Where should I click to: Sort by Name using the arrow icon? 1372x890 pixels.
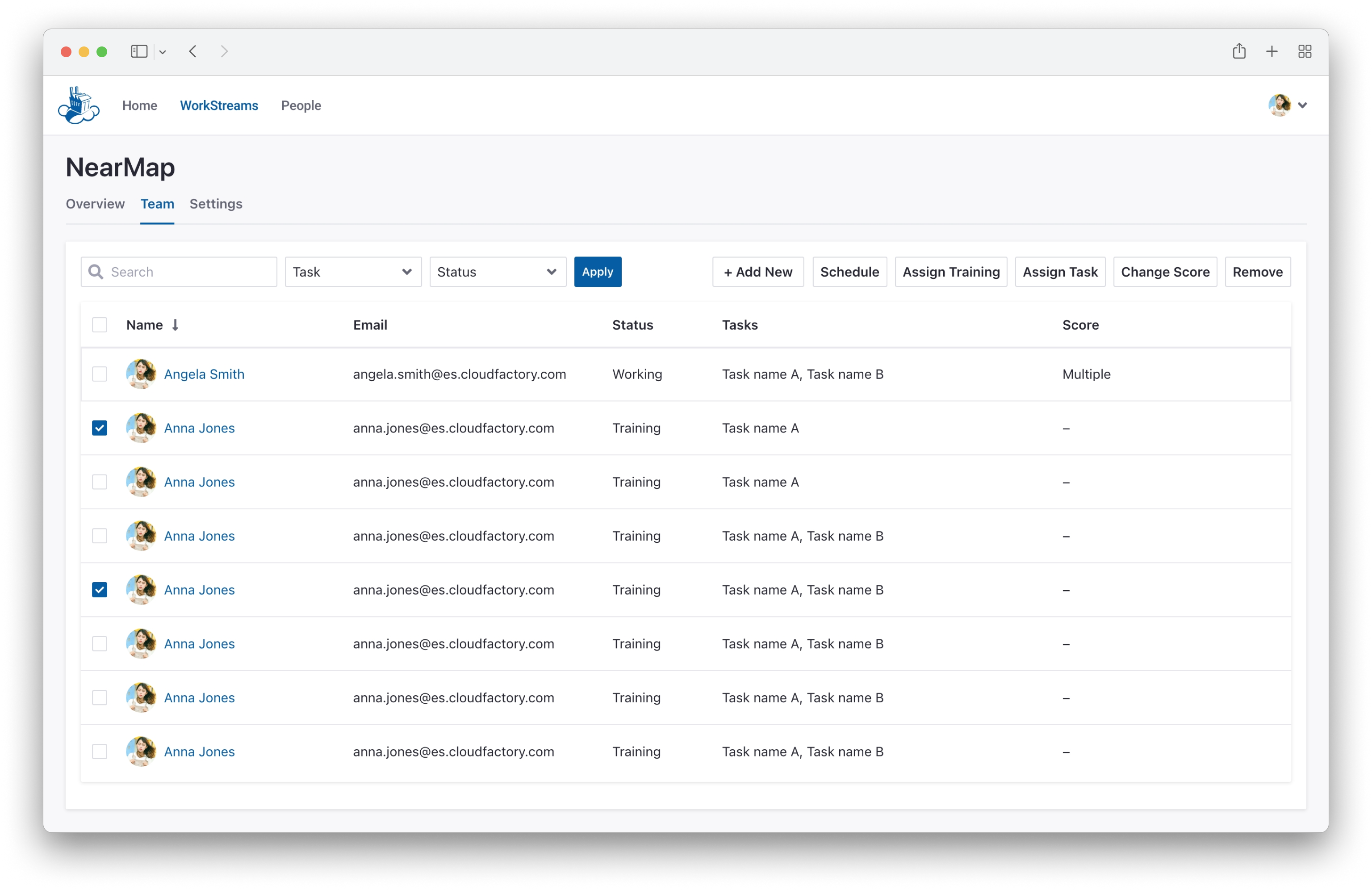coord(175,325)
